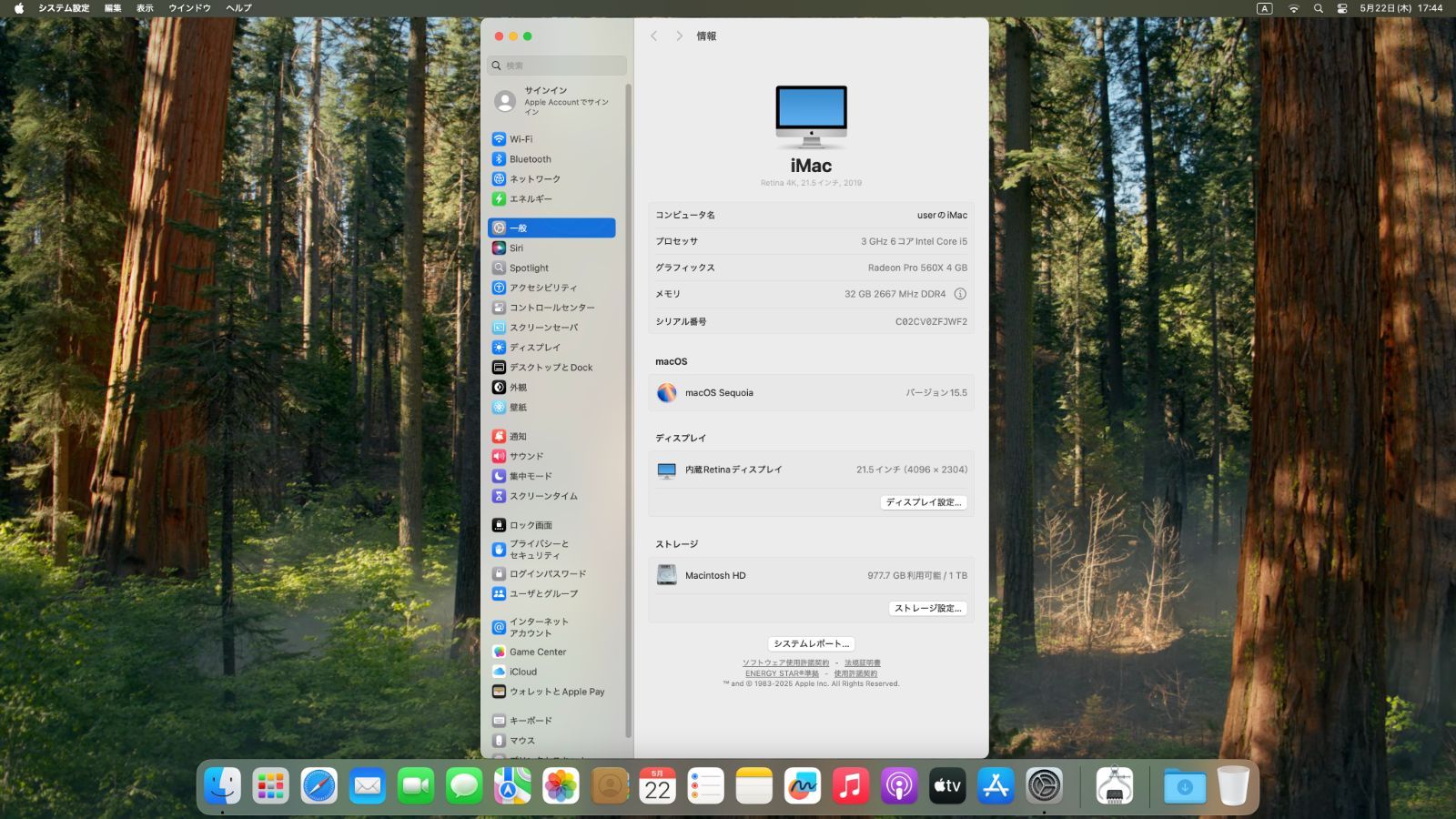Select 通知 in the sidebar

(551, 437)
